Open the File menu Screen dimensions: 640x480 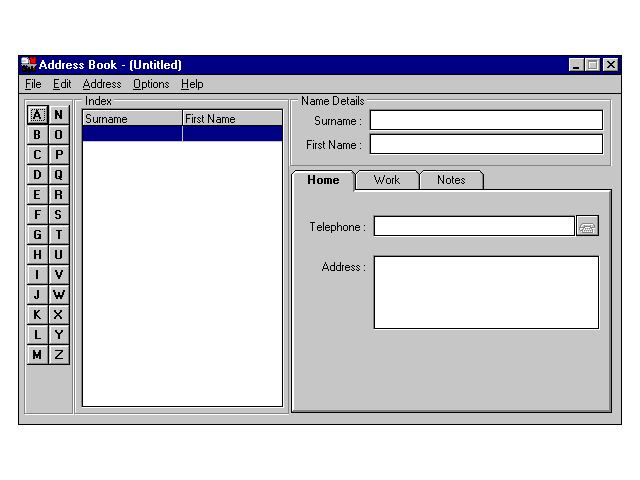pyautogui.click(x=33, y=84)
